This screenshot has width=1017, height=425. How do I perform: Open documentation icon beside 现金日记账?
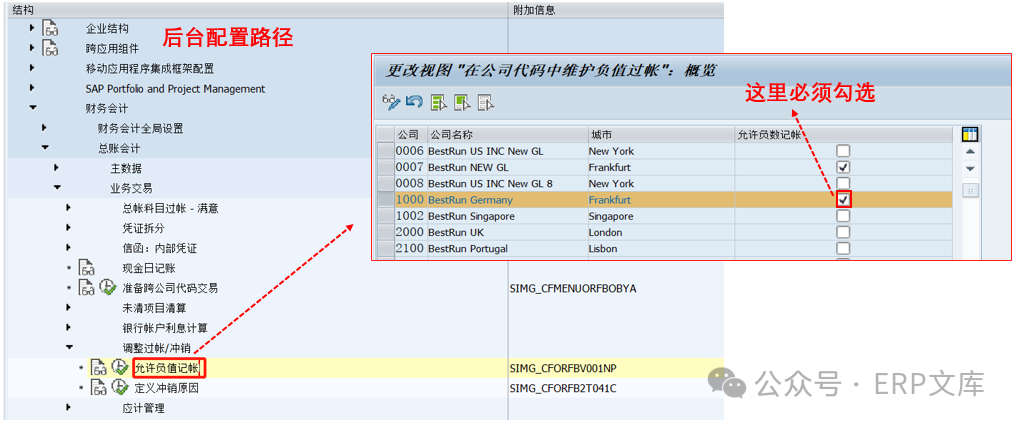tap(87, 268)
